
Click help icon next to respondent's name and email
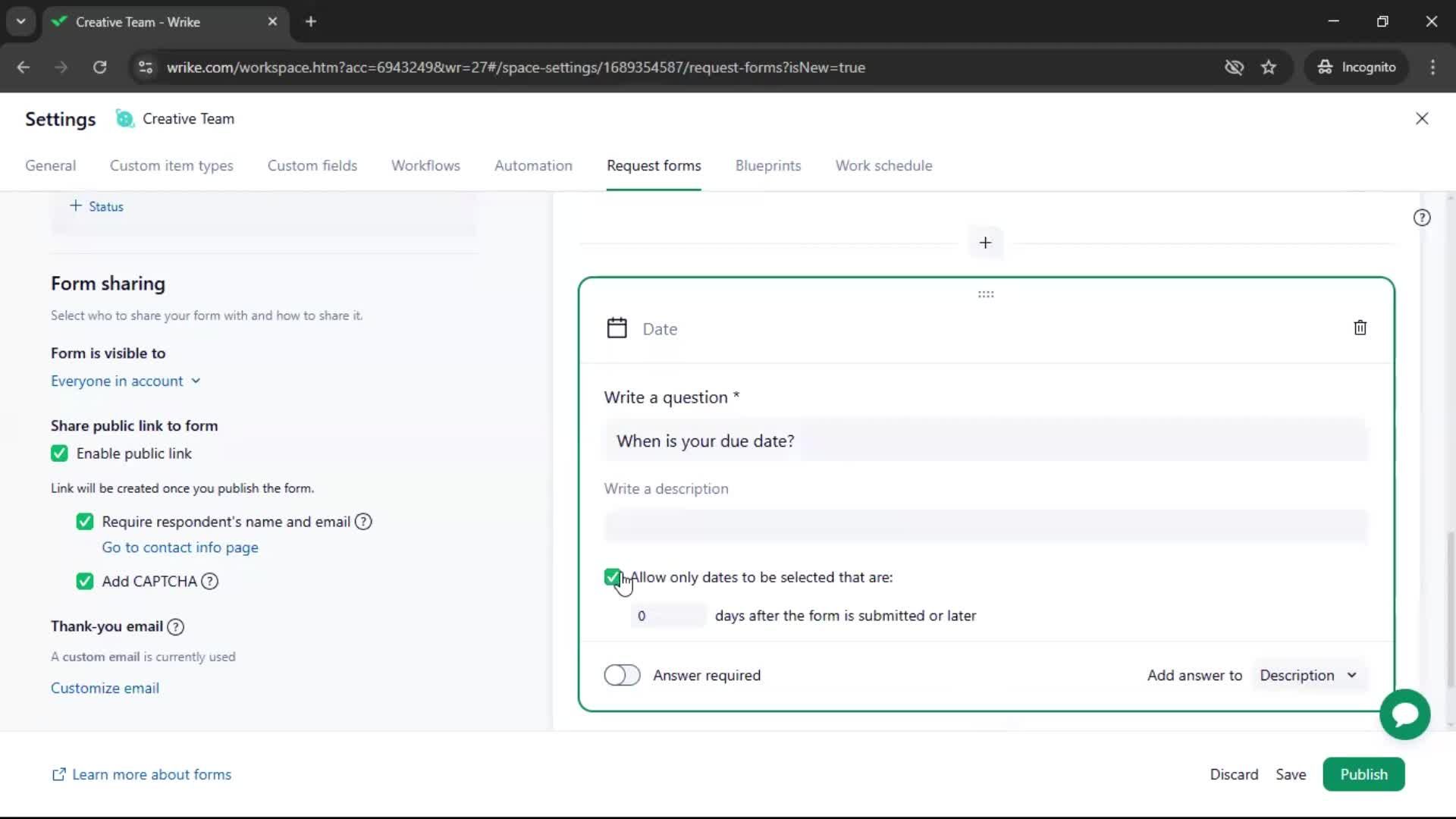pyautogui.click(x=363, y=522)
